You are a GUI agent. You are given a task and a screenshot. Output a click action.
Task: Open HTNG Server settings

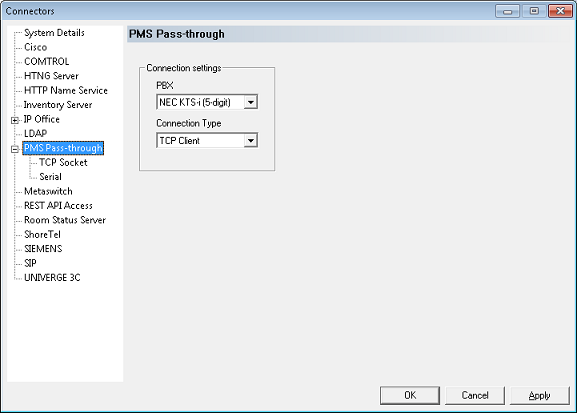coord(51,76)
